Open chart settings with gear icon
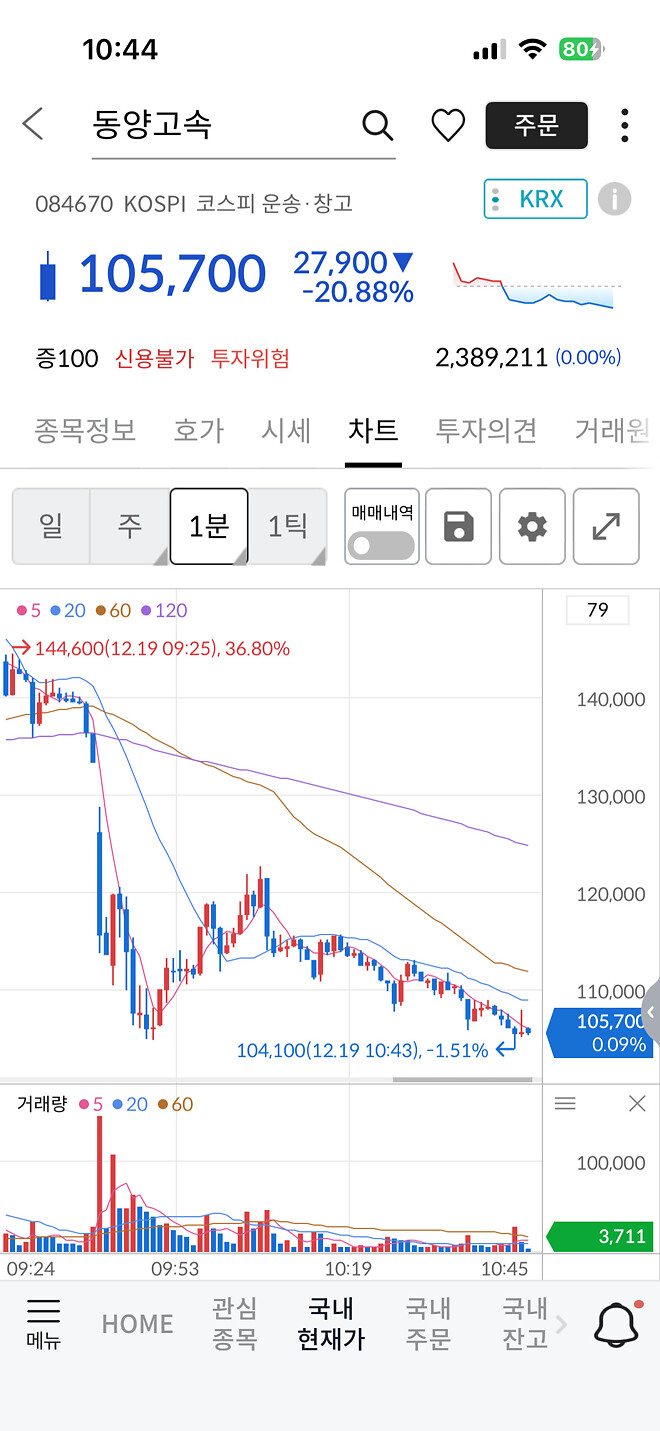 pos(532,526)
